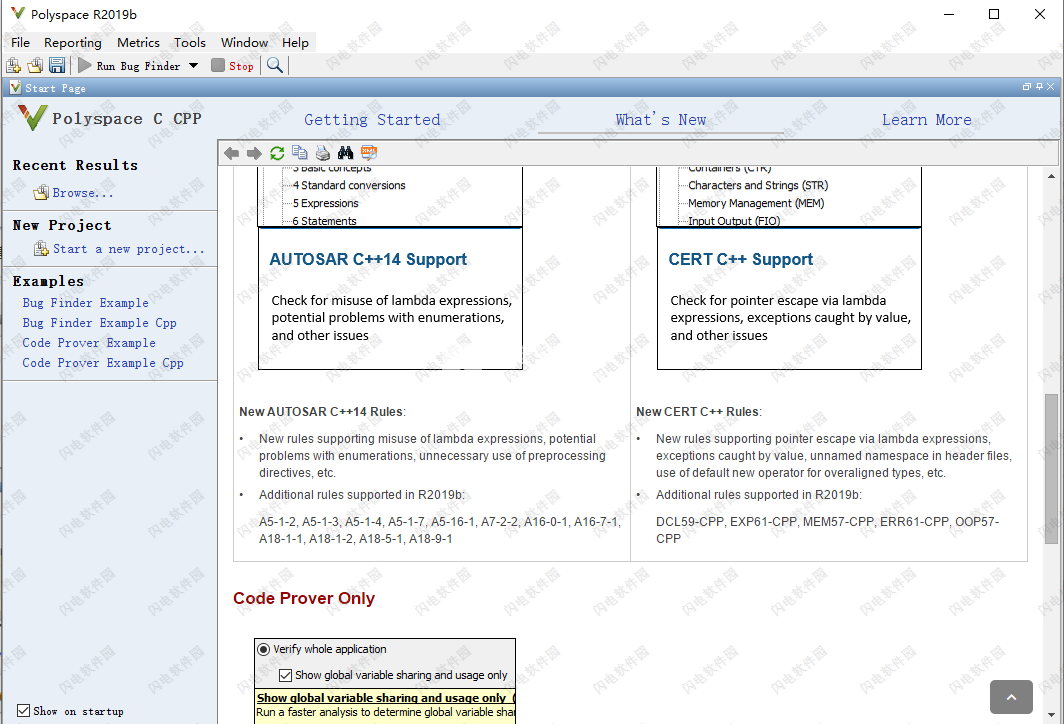Image resolution: width=1064 pixels, height=724 pixels.
Task: Open the Metrics menu
Action: (x=138, y=42)
